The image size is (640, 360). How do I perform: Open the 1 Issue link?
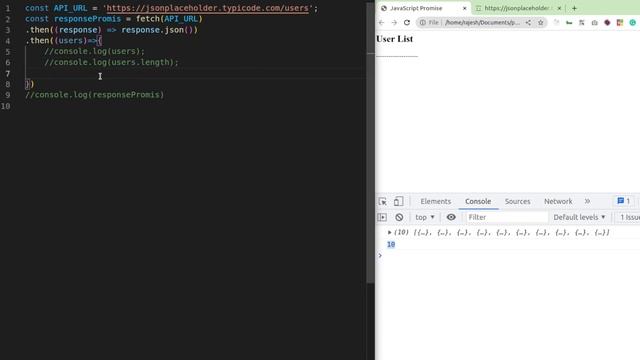tap(630, 217)
